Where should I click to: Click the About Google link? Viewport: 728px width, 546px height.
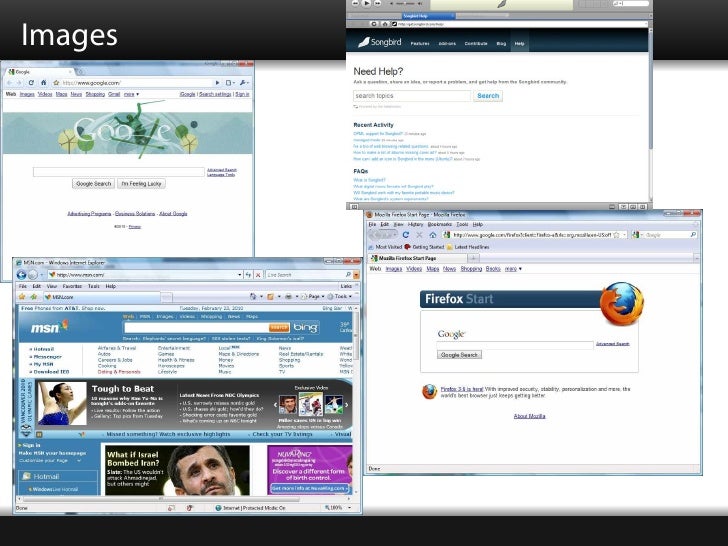pos(173,214)
